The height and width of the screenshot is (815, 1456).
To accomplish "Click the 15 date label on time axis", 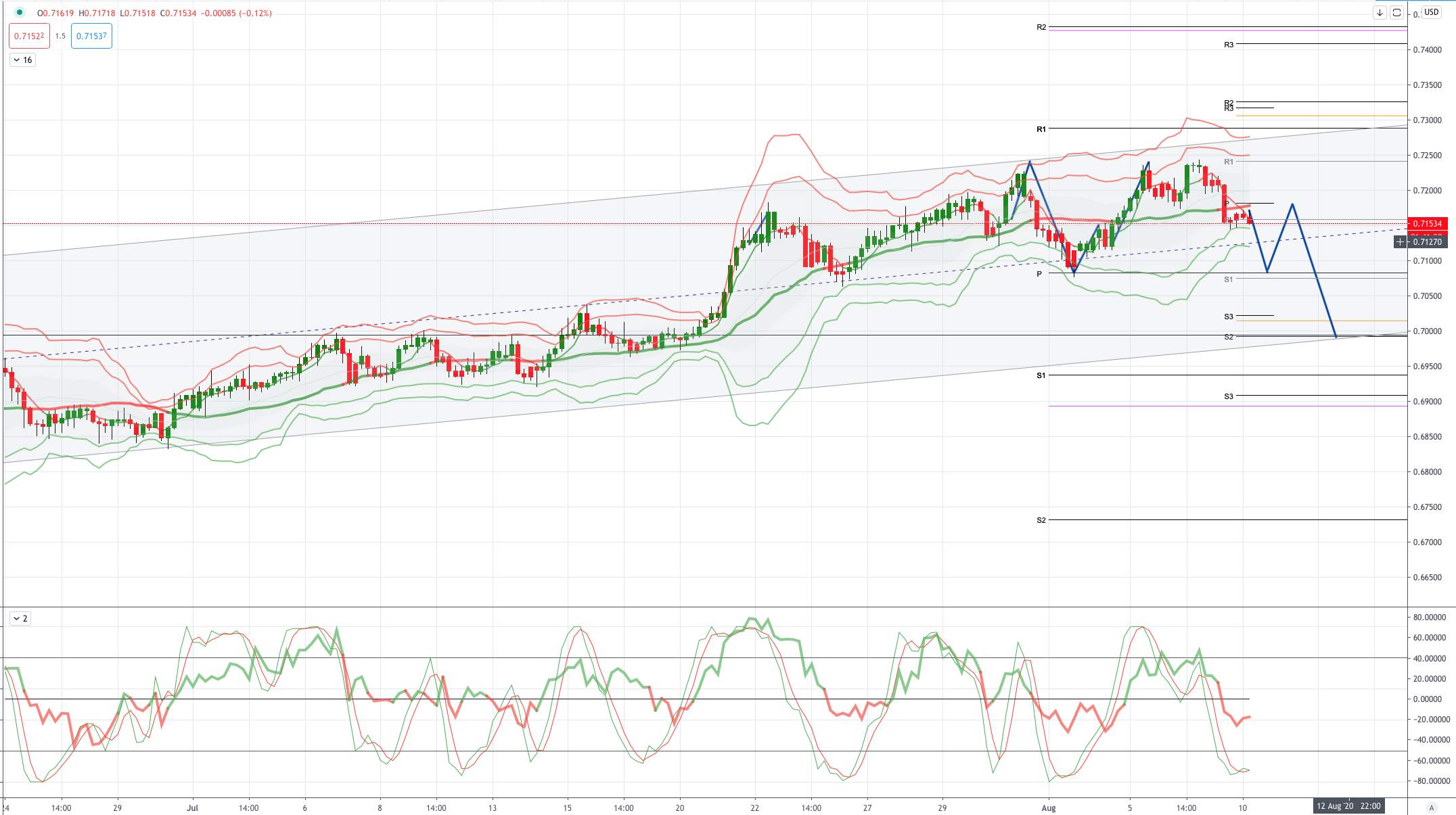I will (567, 808).
